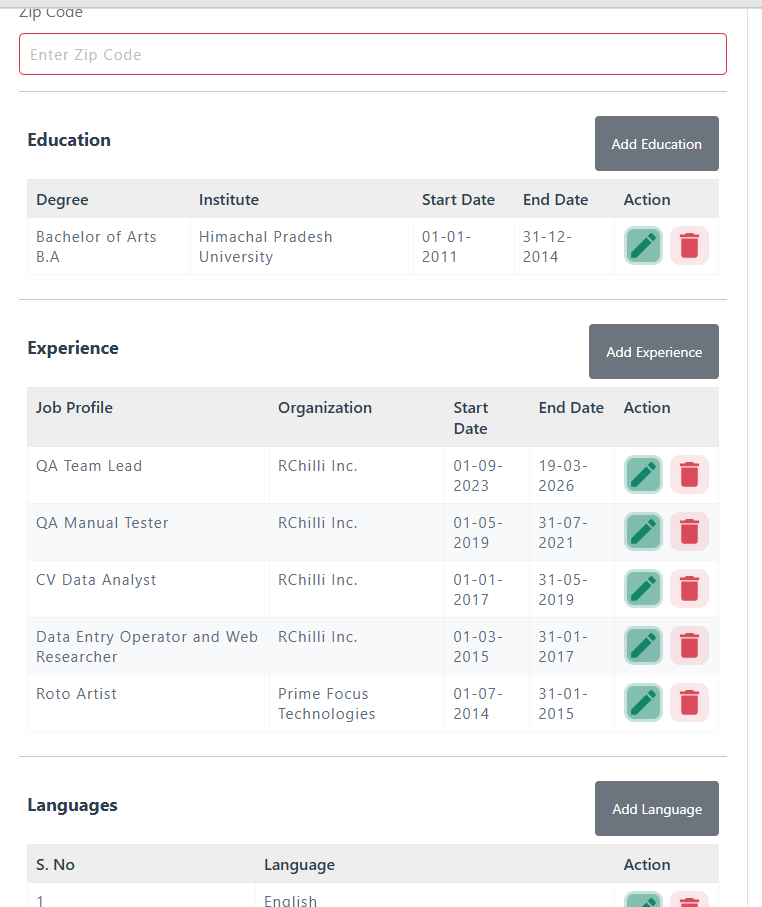This screenshot has height=907, width=762.
Task: Edit the Roto Artist experience
Action: point(643,702)
